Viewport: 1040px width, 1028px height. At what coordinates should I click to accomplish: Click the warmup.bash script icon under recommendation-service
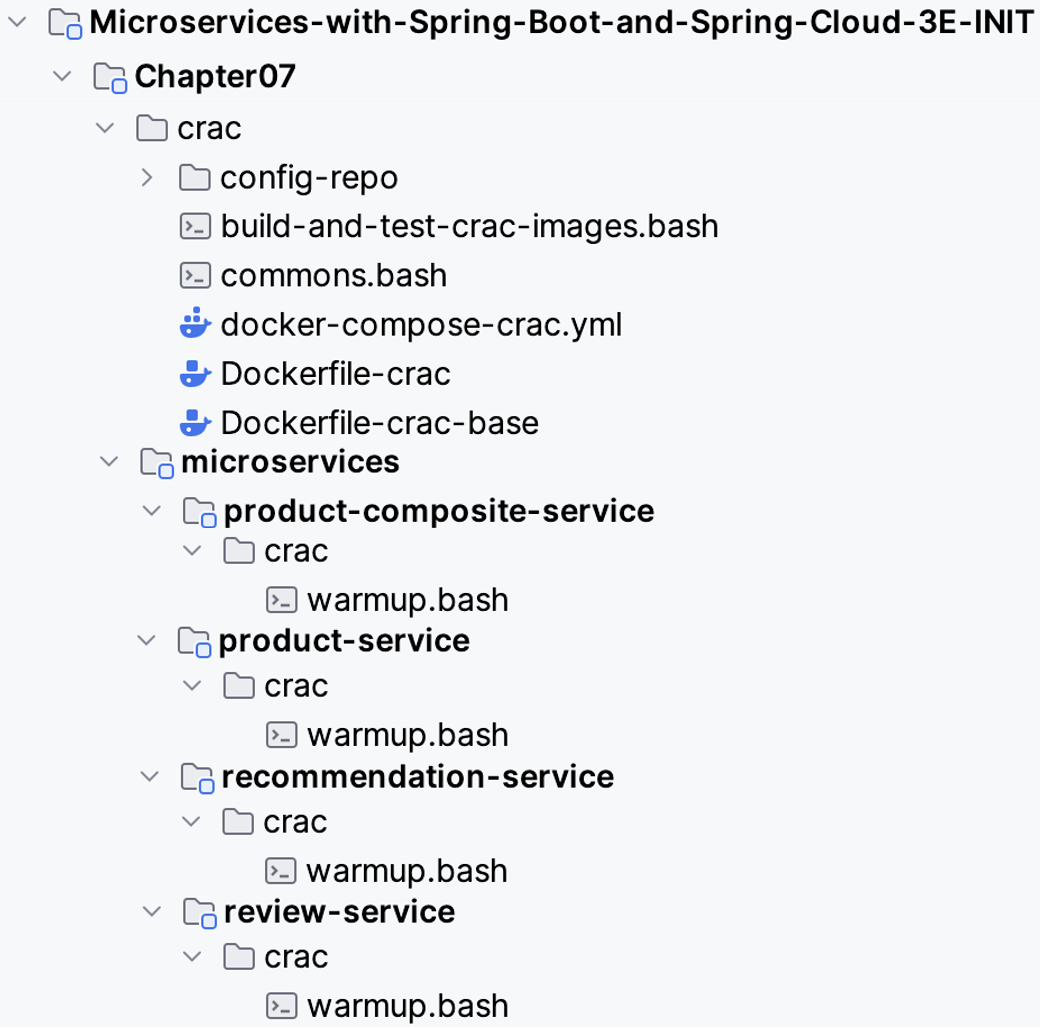(x=280, y=871)
